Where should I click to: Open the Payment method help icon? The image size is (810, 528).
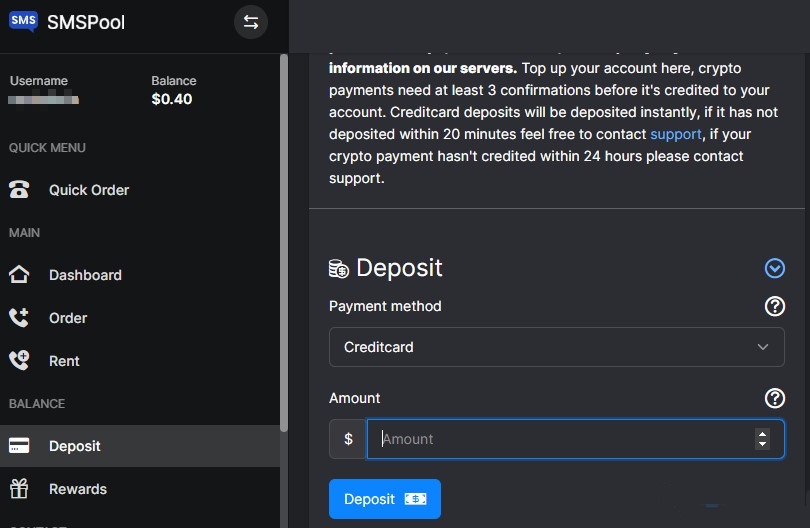774,306
